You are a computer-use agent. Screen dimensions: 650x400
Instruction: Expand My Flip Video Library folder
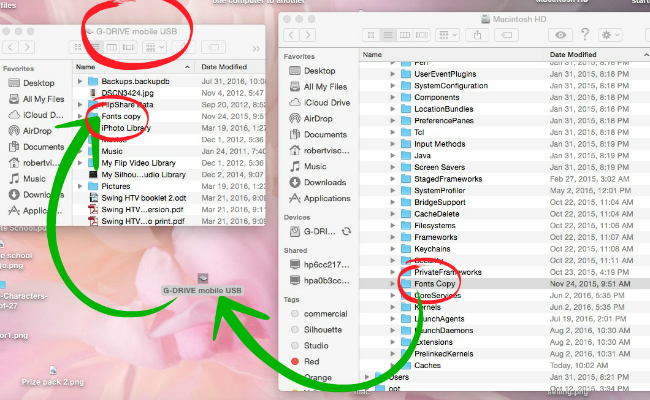(x=80, y=163)
